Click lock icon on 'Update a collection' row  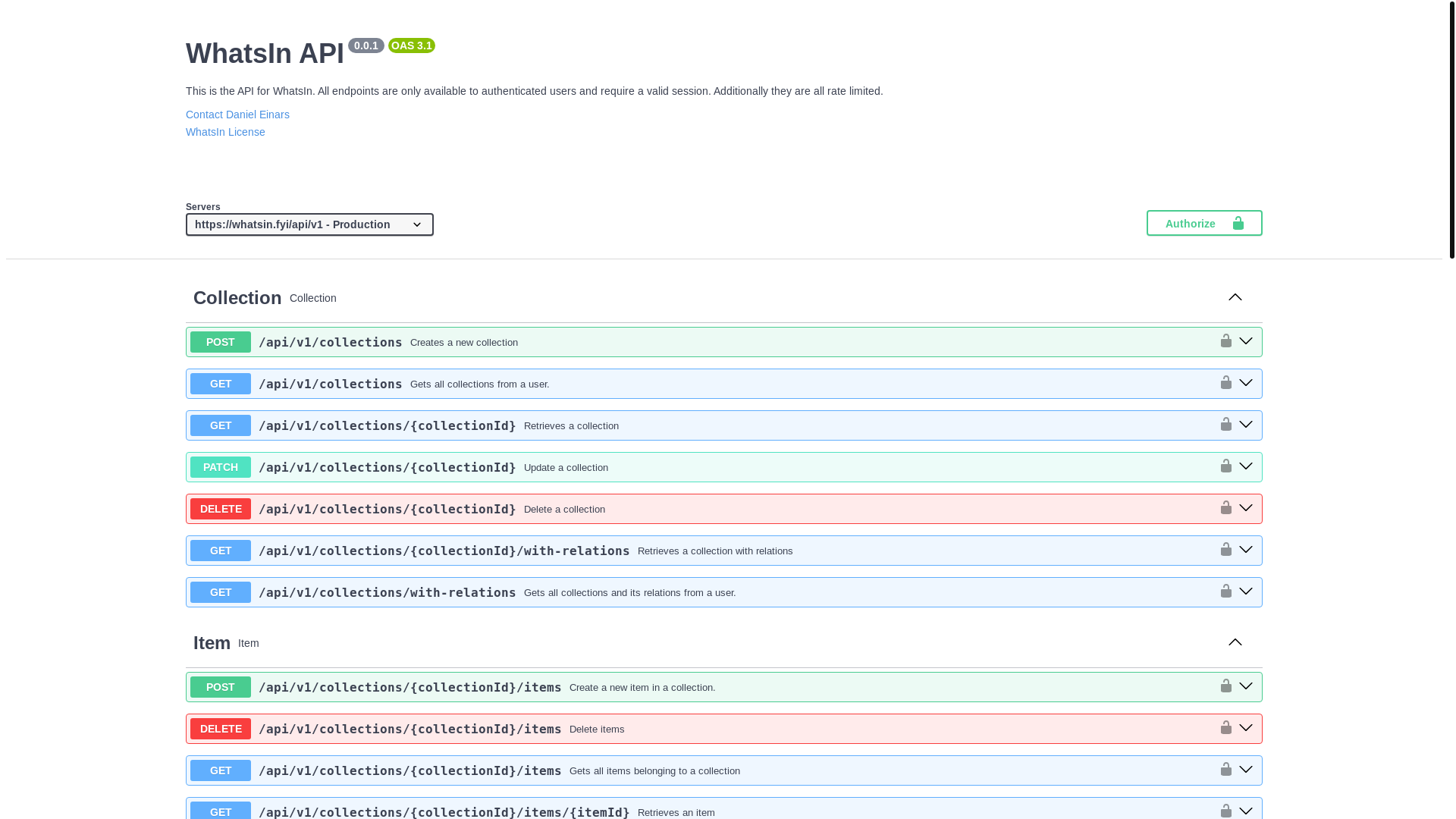[1225, 466]
